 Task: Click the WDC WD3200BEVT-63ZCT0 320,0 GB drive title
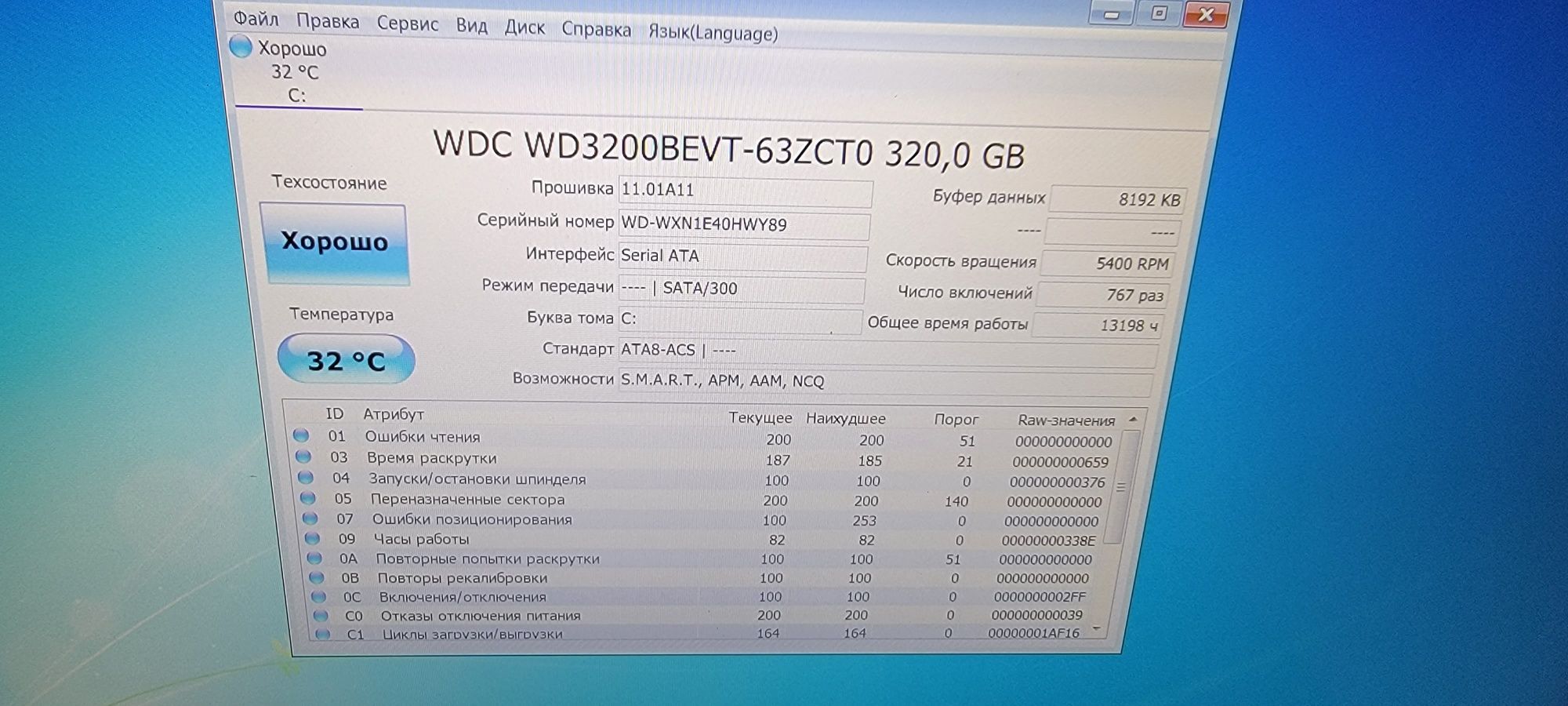[729, 149]
